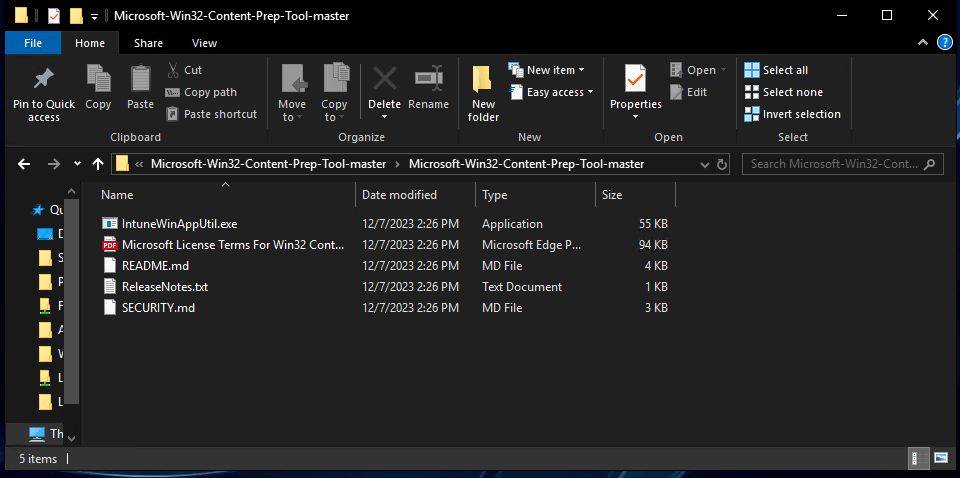
Task: Click the Copy ribbon icon
Action: point(98,78)
